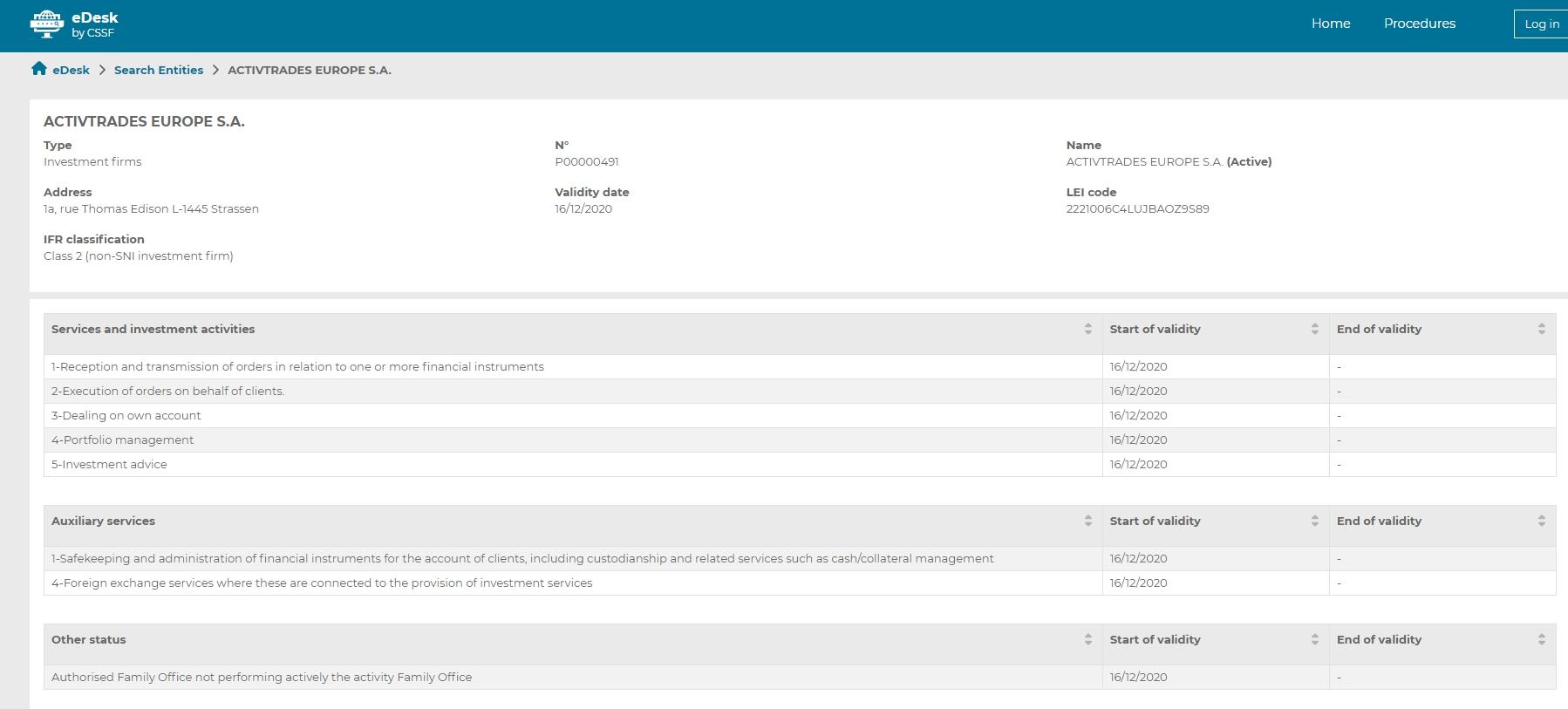
Task: Select the address 1a, rue Thomas Edison
Action: (x=151, y=208)
